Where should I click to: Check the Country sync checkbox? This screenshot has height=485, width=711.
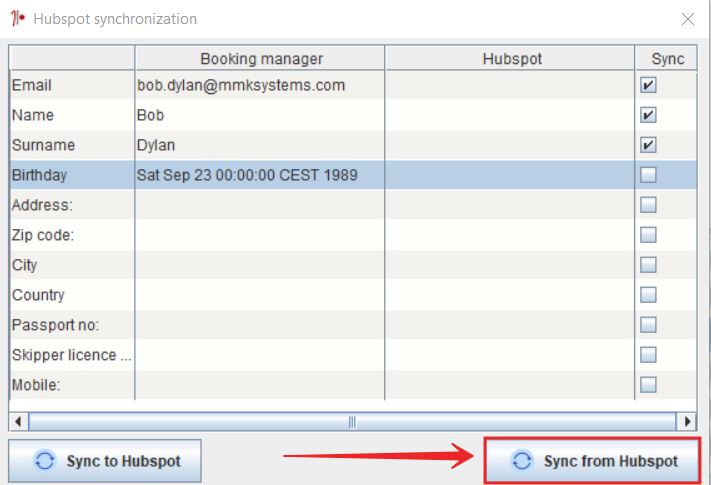(x=648, y=295)
